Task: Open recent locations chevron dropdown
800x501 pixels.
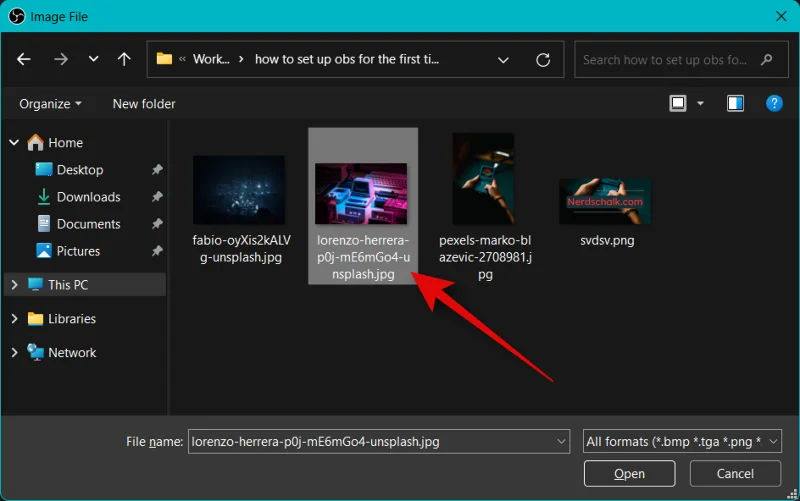Action: point(93,59)
